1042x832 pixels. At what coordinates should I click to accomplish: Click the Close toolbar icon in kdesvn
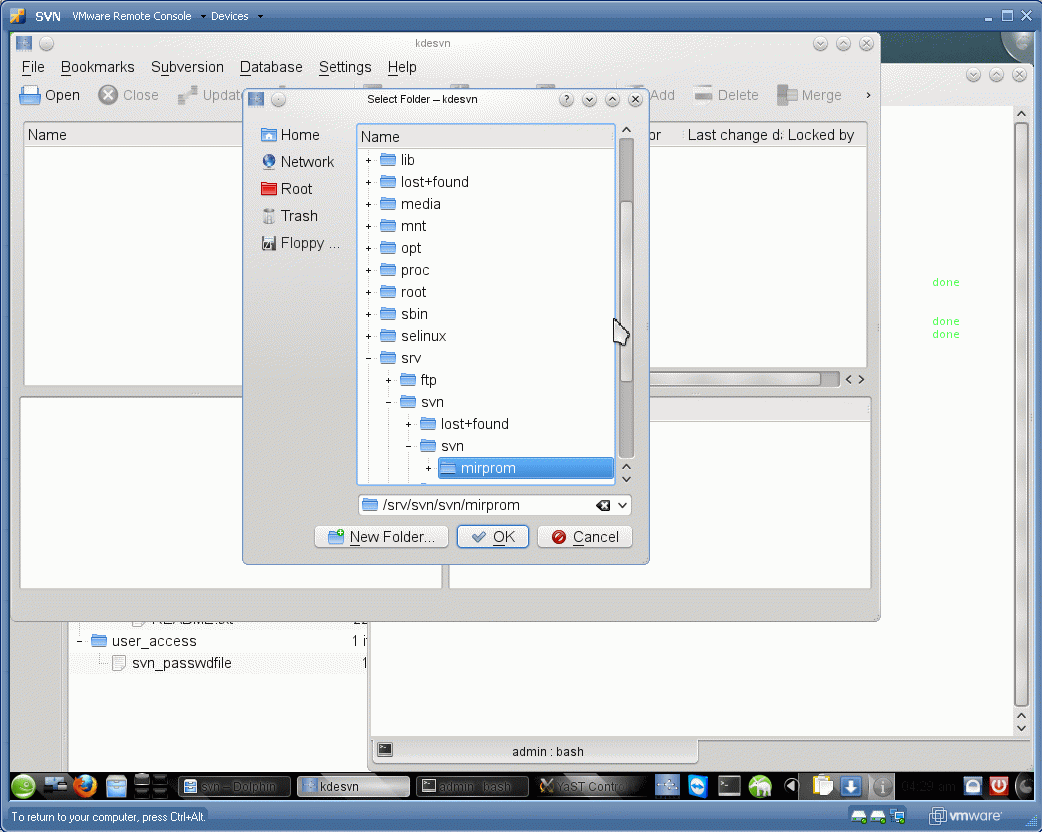(x=108, y=95)
